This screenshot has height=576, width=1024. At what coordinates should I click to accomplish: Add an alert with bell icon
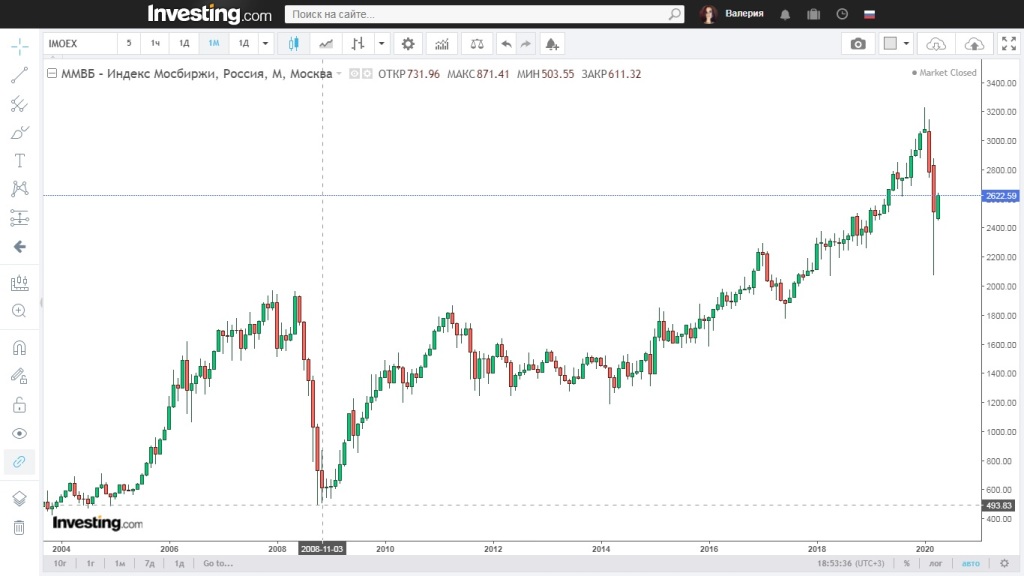tap(552, 44)
